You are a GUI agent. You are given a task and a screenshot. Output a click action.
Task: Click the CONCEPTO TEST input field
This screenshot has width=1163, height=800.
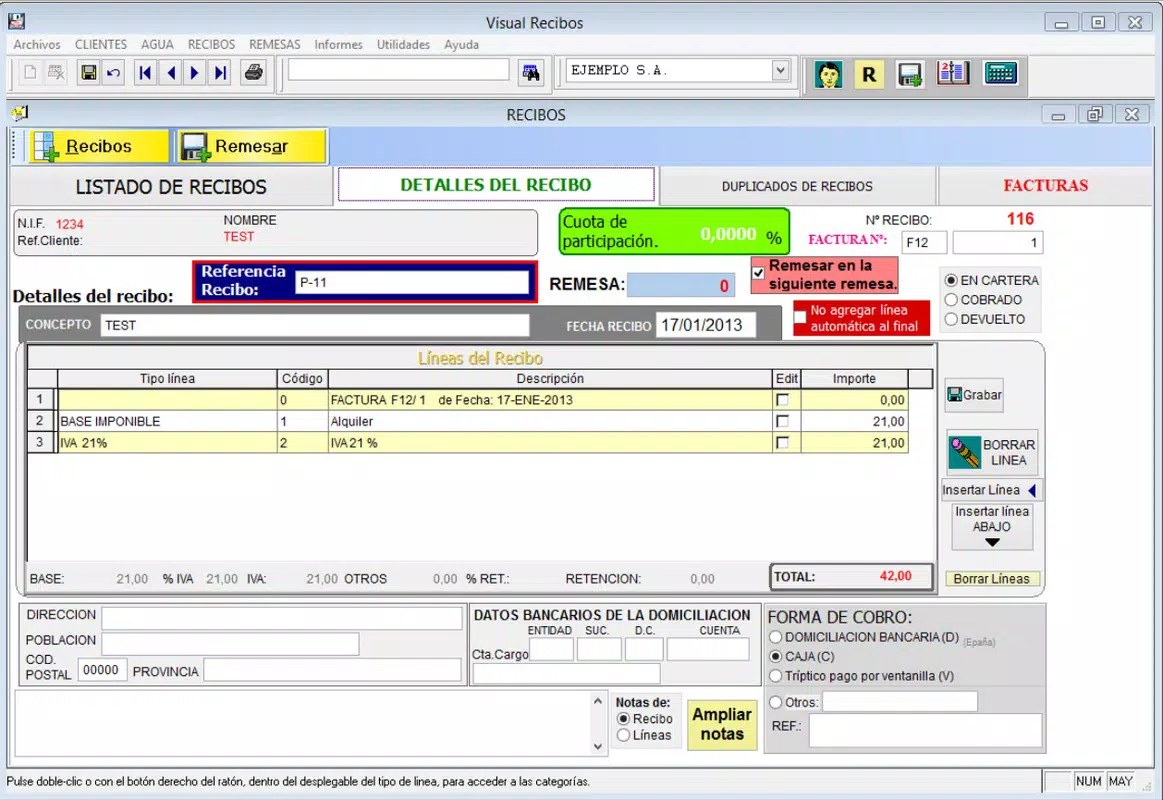click(x=315, y=325)
